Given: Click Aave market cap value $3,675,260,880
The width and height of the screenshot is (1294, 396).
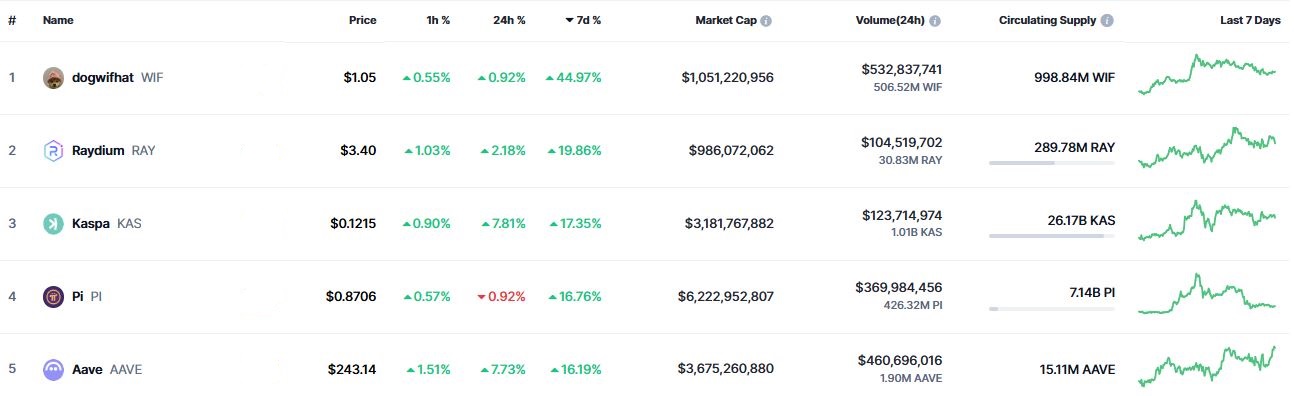Looking at the screenshot, I should (725, 370).
